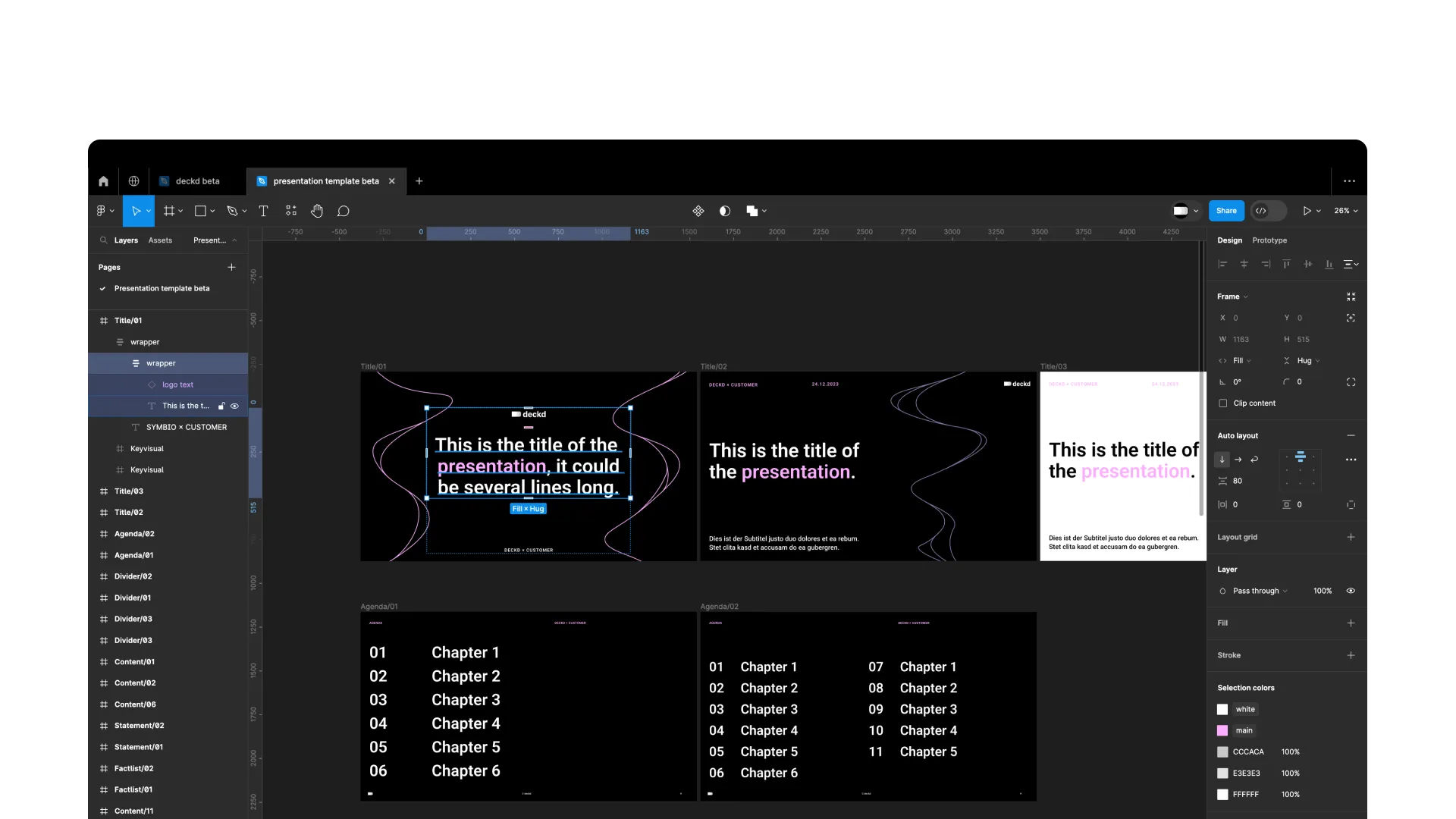Screen dimensions: 1456x819
Task: Switch to the Prototype tab
Action: click(x=1269, y=240)
